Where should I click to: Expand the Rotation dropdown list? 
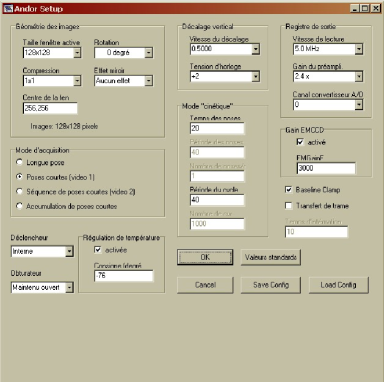coord(149,53)
